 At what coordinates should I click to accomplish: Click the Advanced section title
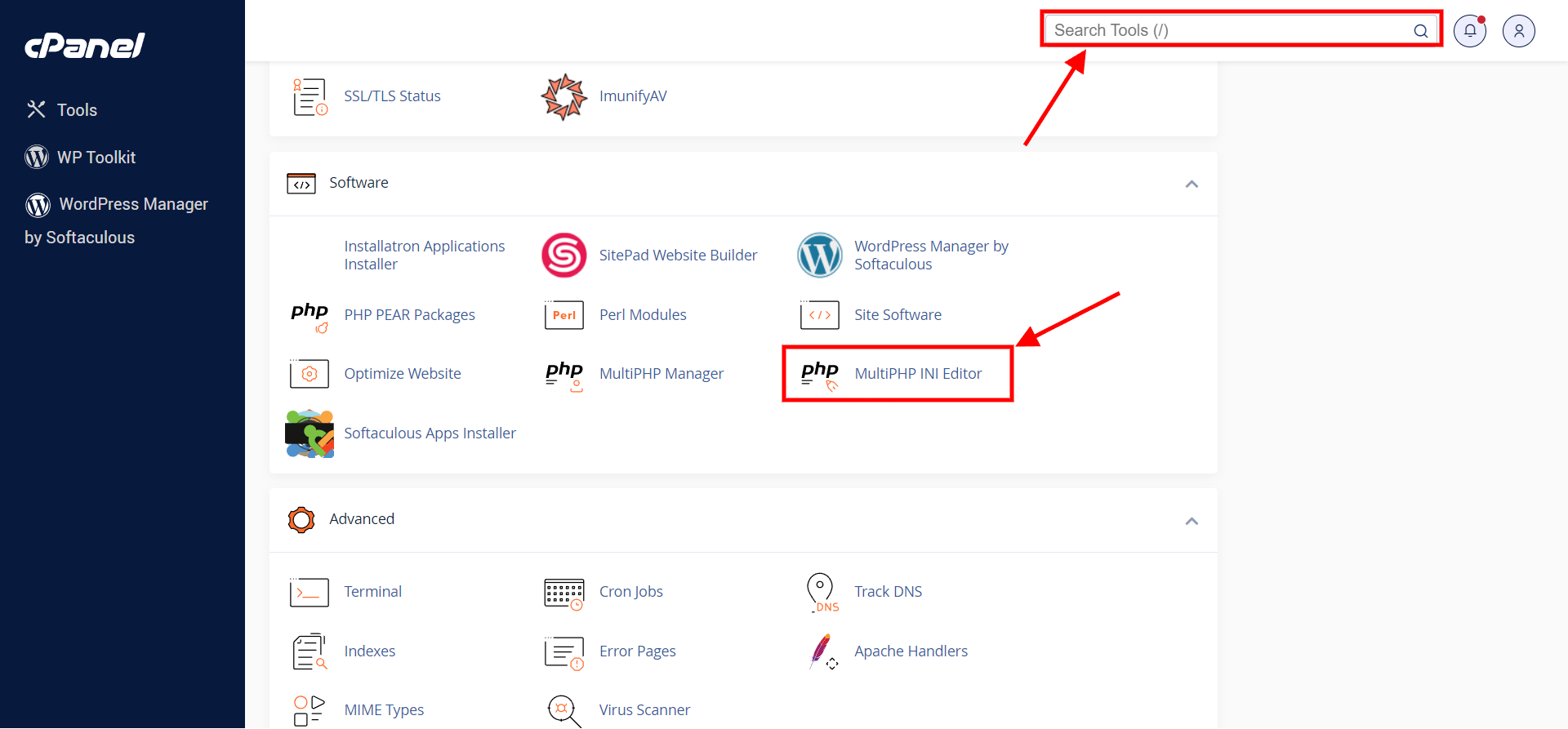362,519
